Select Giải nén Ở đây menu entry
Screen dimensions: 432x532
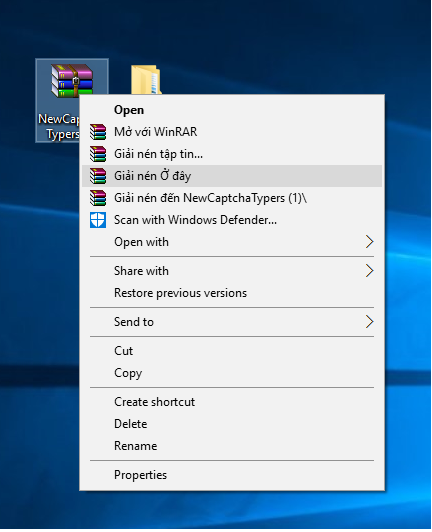point(232,176)
